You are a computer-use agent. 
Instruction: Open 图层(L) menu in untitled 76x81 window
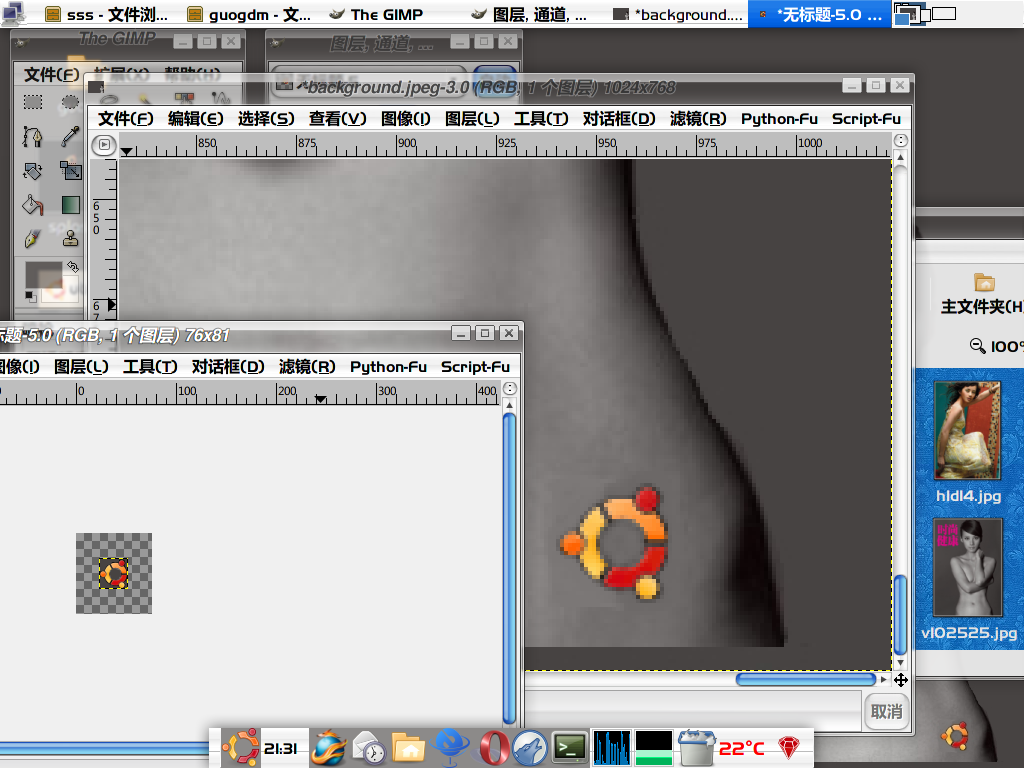[81, 367]
